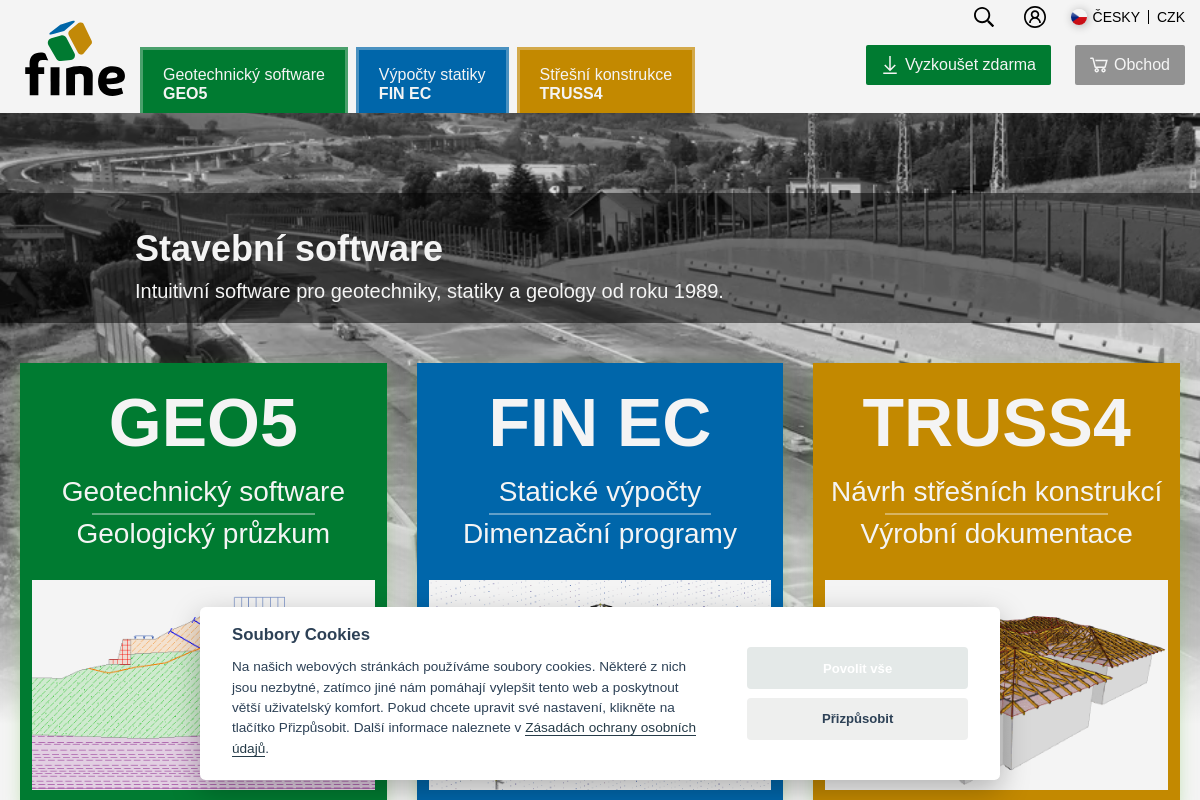The image size is (1200, 800).
Task: Click Geotechnický software text in GEO5 card
Action: pos(203,492)
